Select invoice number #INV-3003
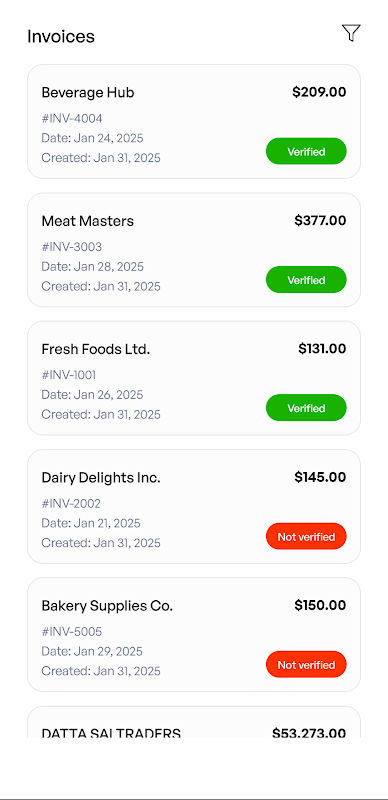Screen dimensions: 388x800 (71, 247)
